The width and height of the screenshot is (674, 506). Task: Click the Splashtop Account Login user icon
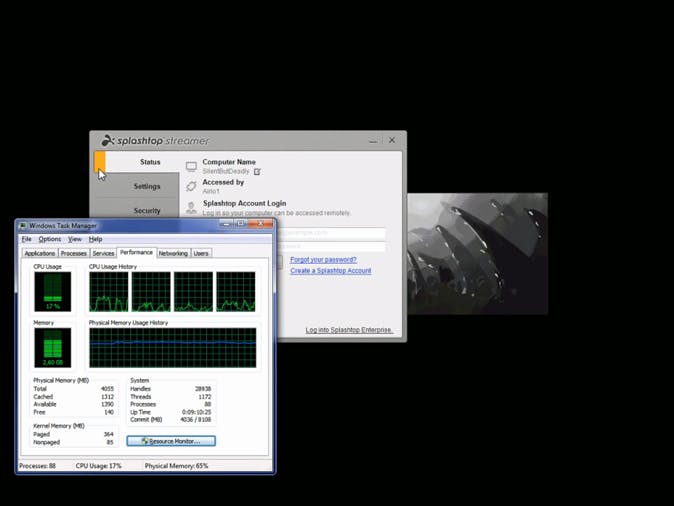(191, 208)
